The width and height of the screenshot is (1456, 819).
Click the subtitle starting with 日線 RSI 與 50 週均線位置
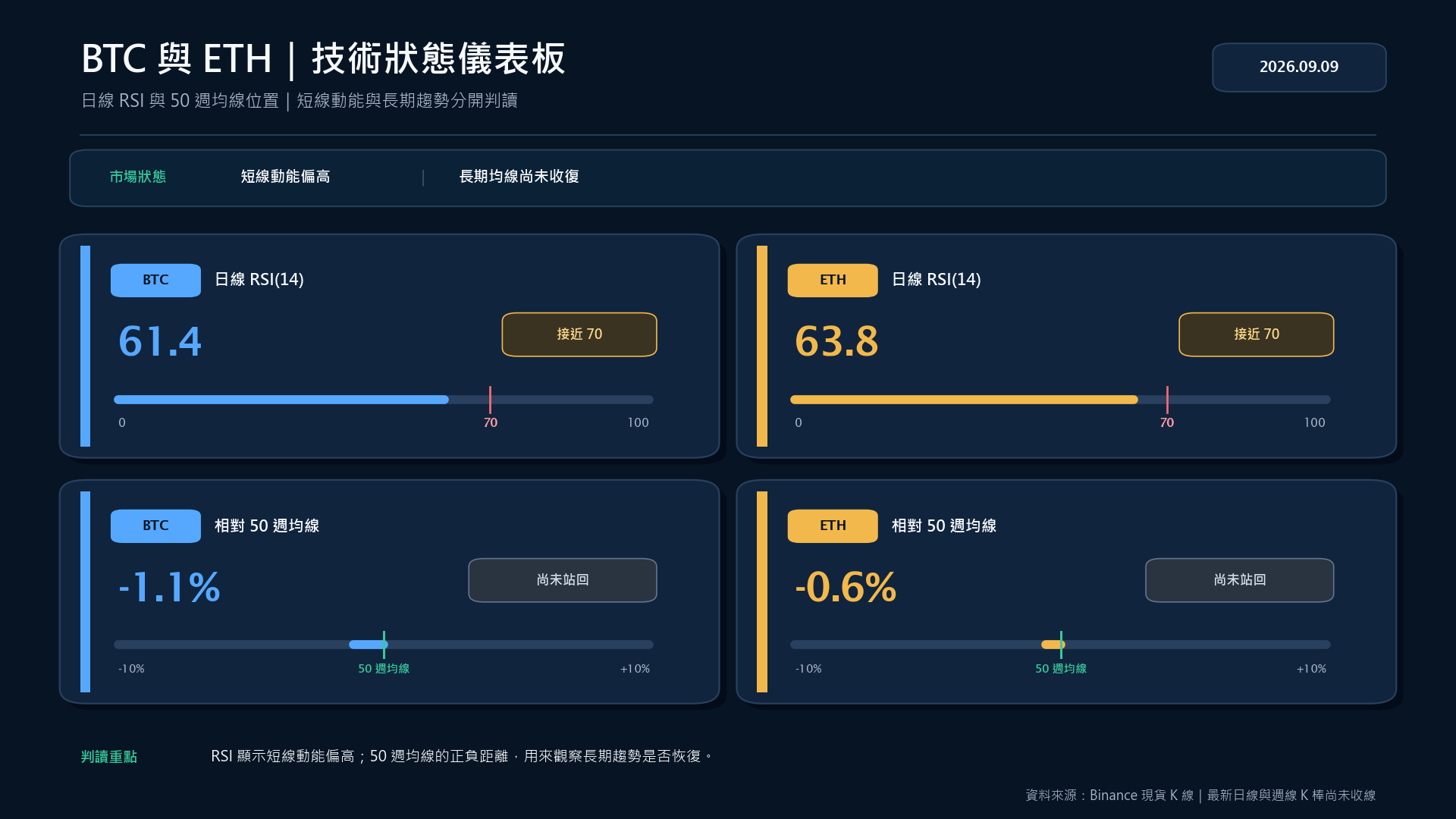(x=300, y=101)
